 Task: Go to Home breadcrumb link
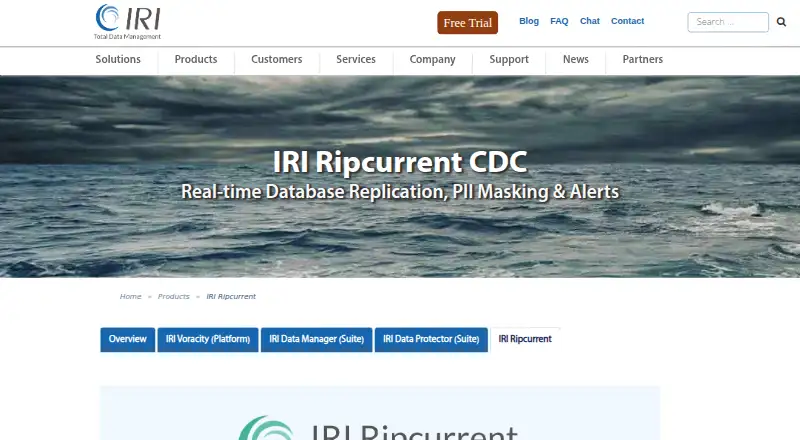pos(131,296)
